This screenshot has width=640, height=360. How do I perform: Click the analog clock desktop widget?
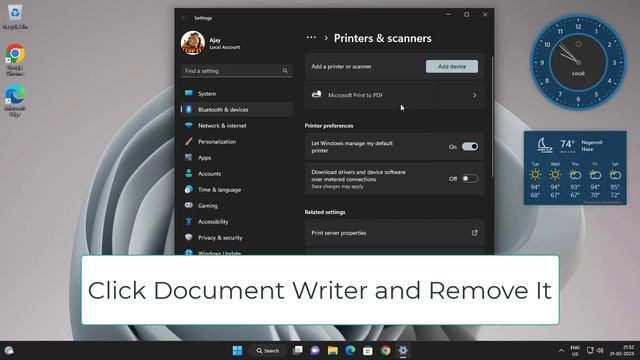(x=578, y=62)
